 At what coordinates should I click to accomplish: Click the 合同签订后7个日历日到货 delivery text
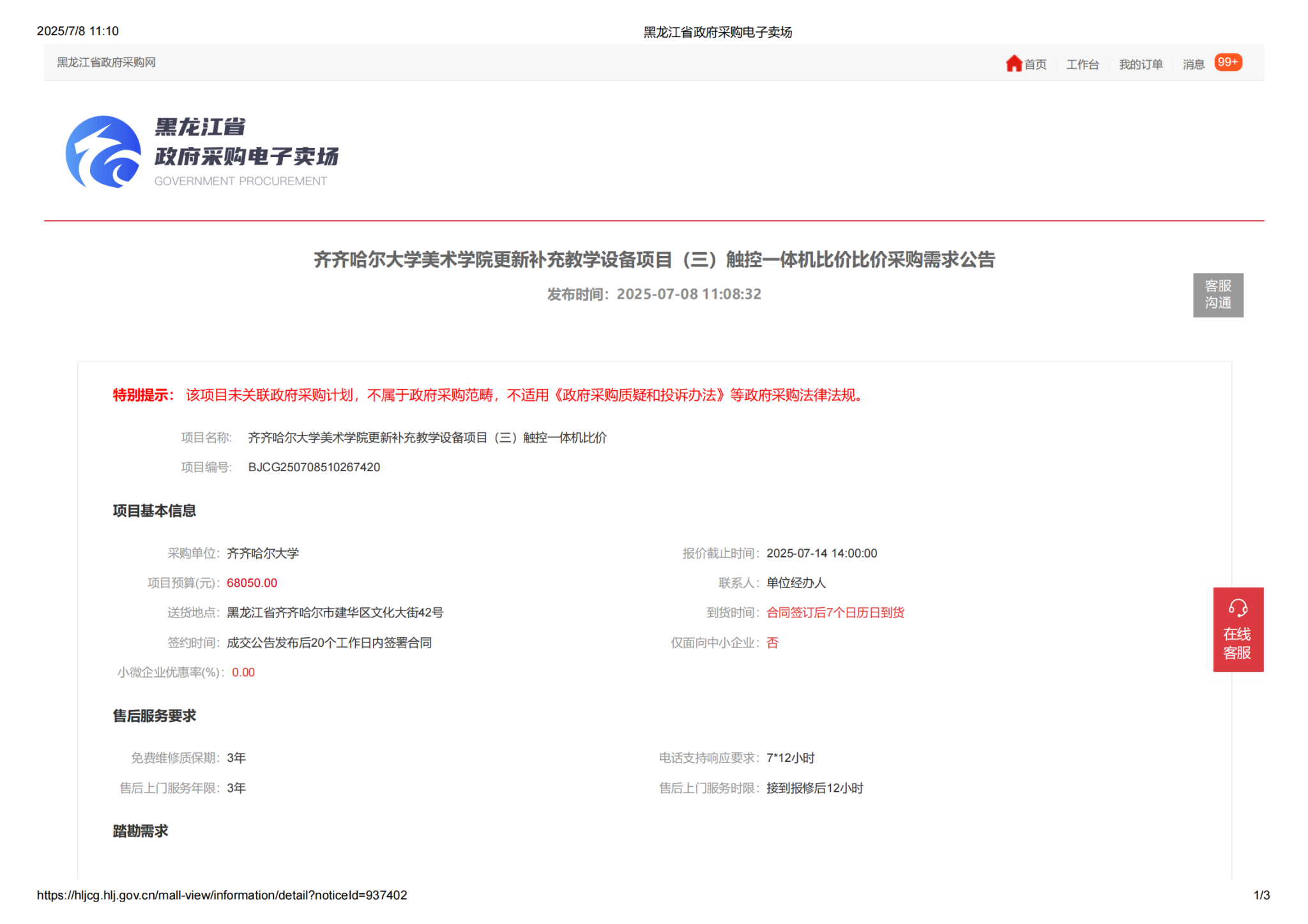835,613
